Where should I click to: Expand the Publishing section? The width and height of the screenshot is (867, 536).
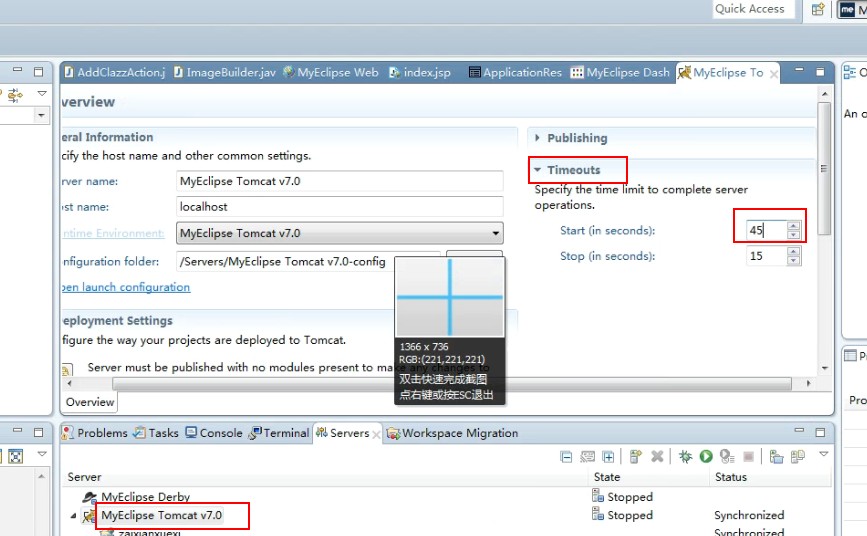click(x=537, y=138)
